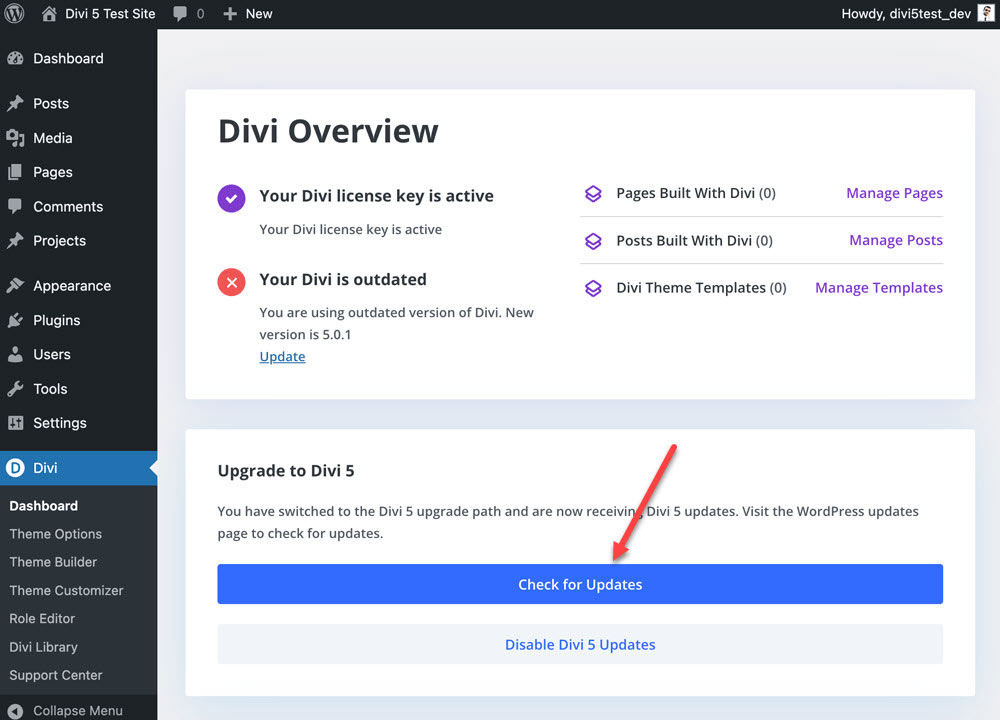Screen dimensions: 1000x720
Task: Click 'Your Divi is outdated' text
Action: point(343,279)
